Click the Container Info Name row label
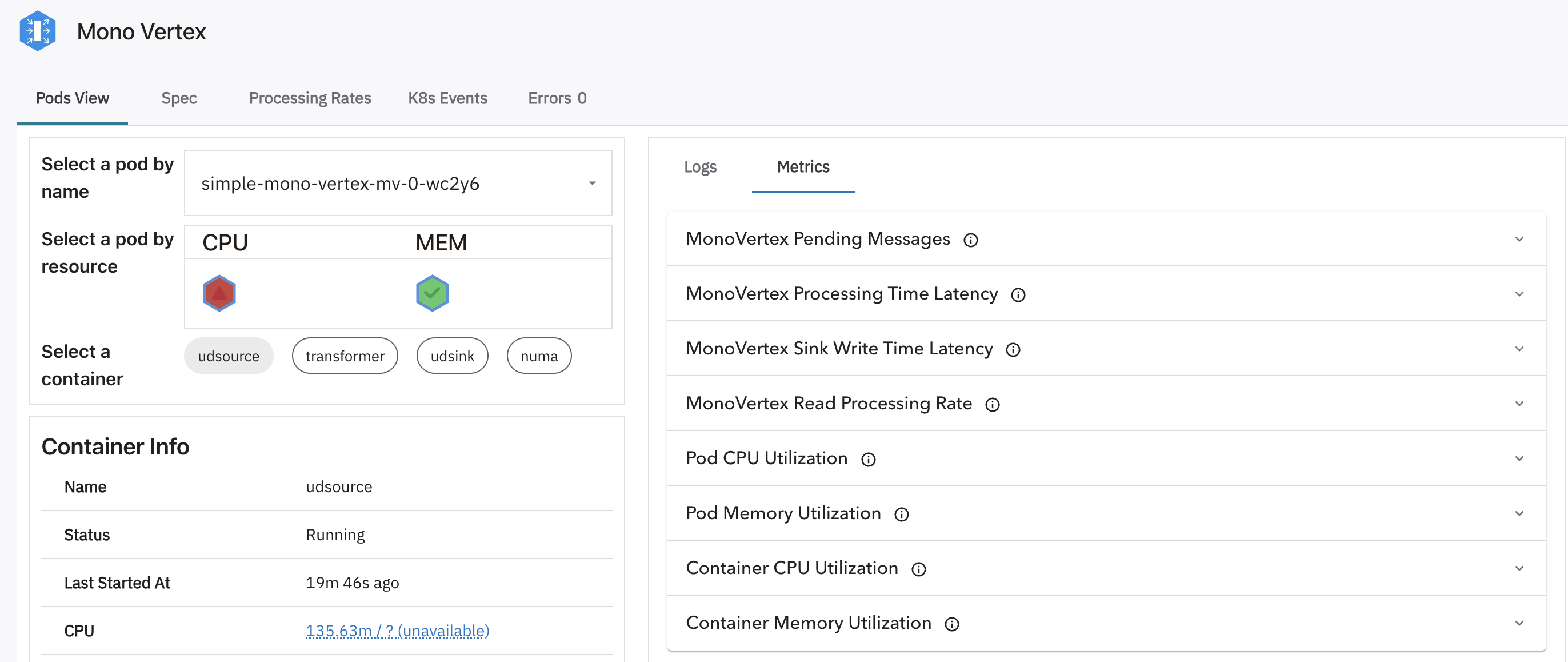 point(85,486)
